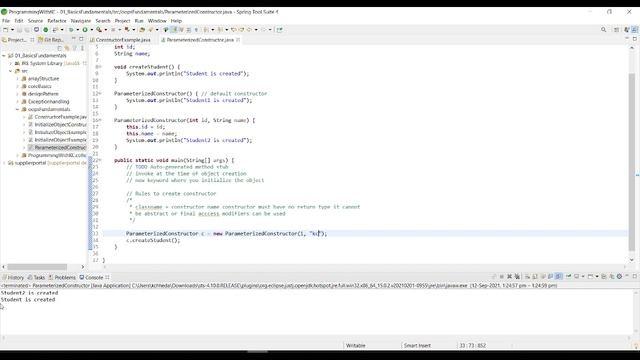640x360 pixels.
Task: Click the Smart Insert status field
Action: coord(417,345)
